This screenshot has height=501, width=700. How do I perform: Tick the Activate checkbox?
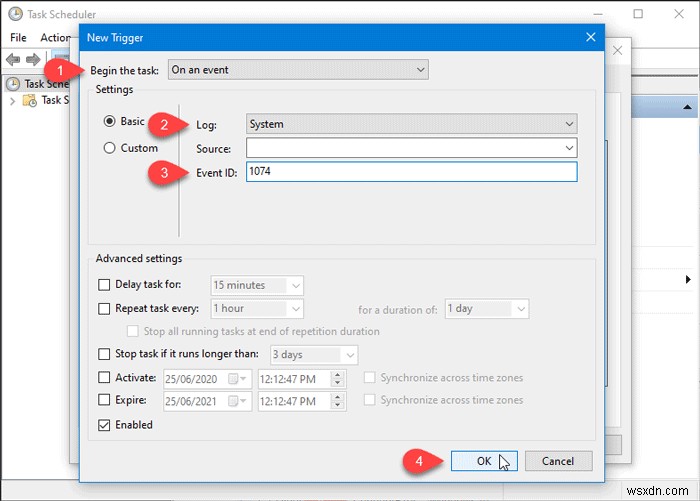pyautogui.click(x=104, y=378)
